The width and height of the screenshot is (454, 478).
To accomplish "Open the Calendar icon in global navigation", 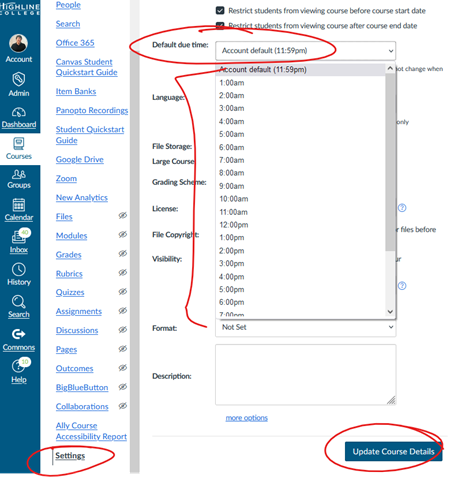I will 19,205.
